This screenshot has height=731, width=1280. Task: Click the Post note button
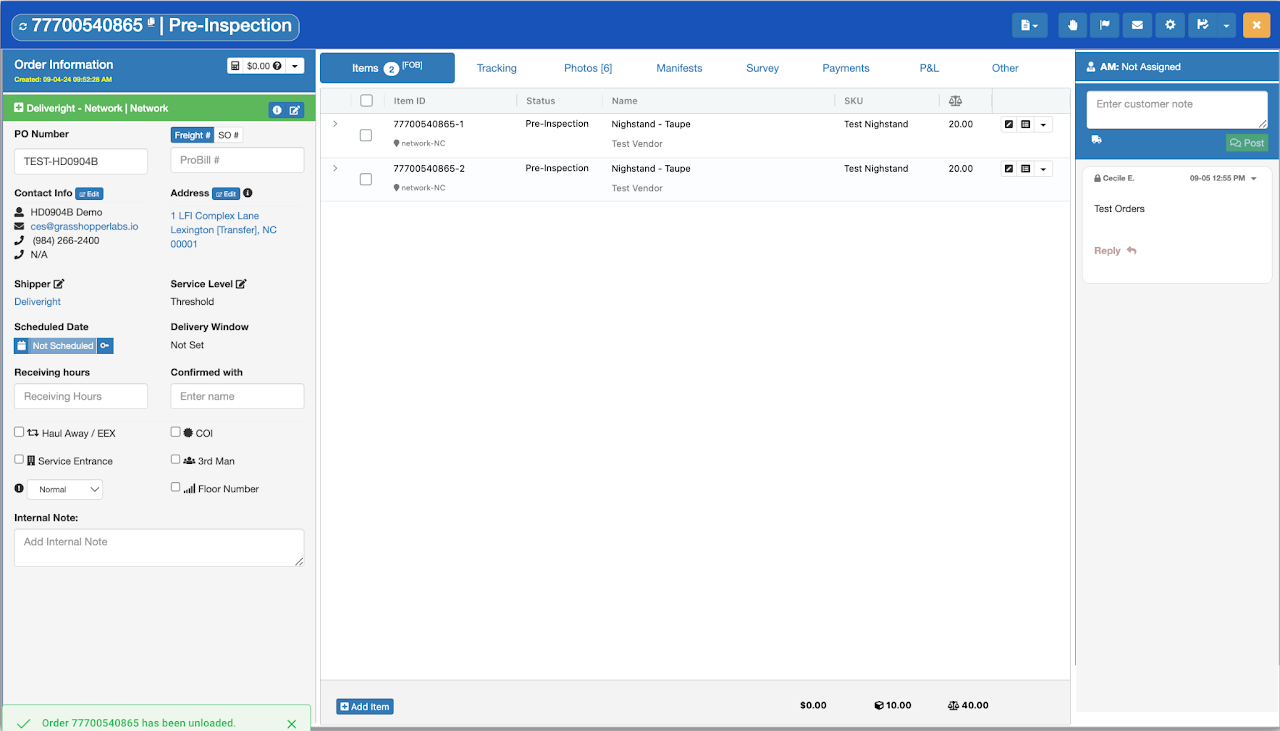pos(1247,143)
